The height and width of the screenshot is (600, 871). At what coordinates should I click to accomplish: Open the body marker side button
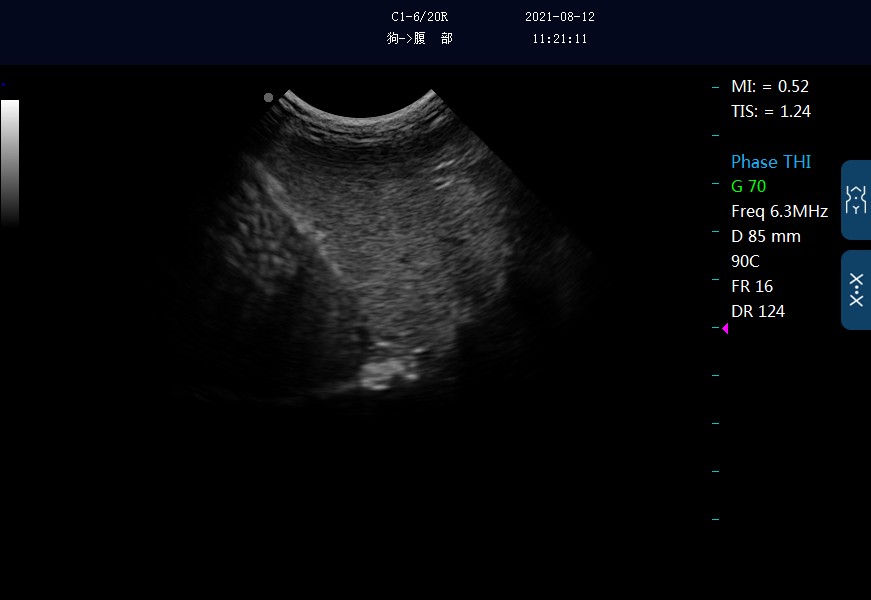tap(856, 200)
